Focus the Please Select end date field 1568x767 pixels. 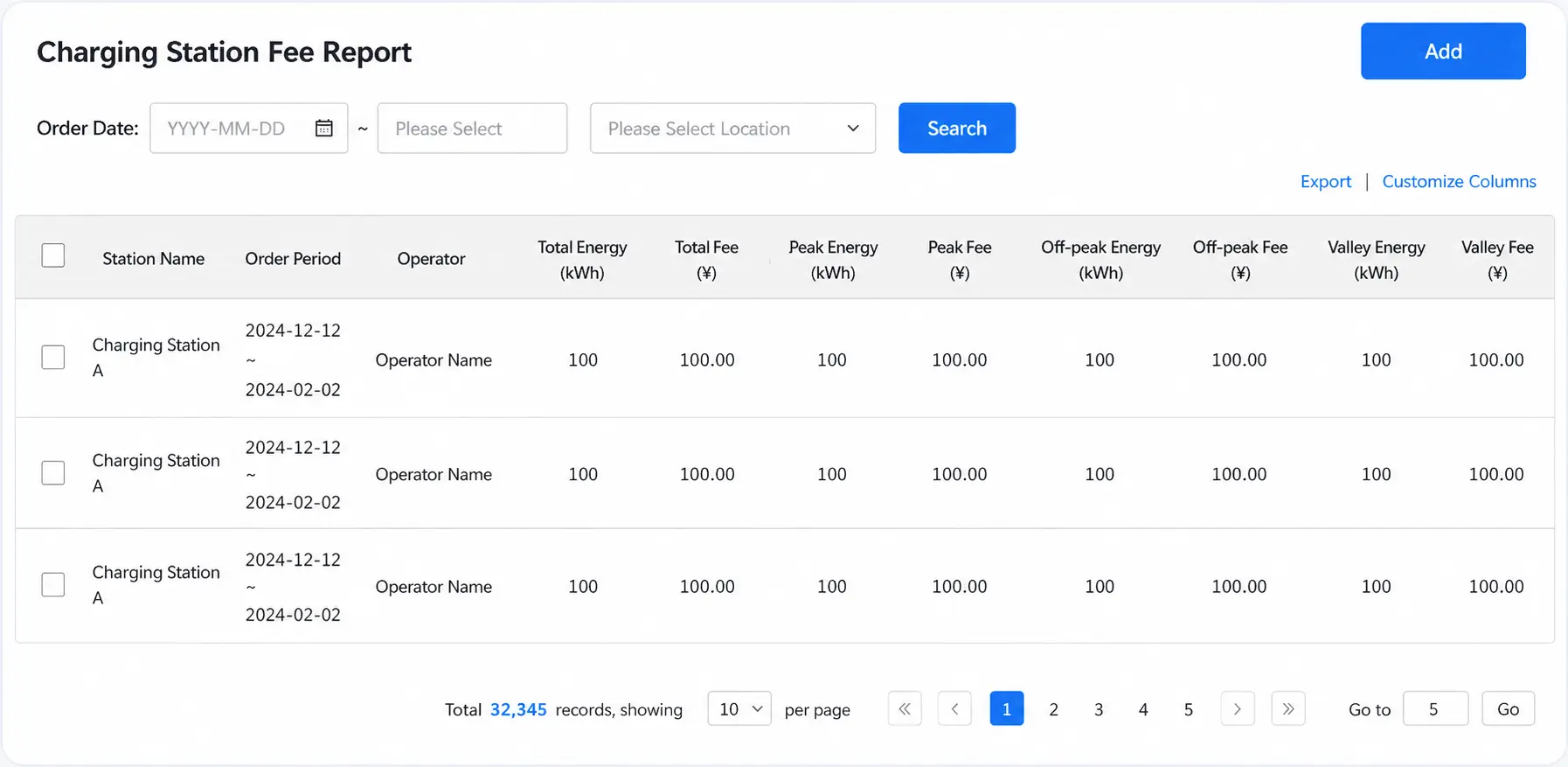pos(472,129)
